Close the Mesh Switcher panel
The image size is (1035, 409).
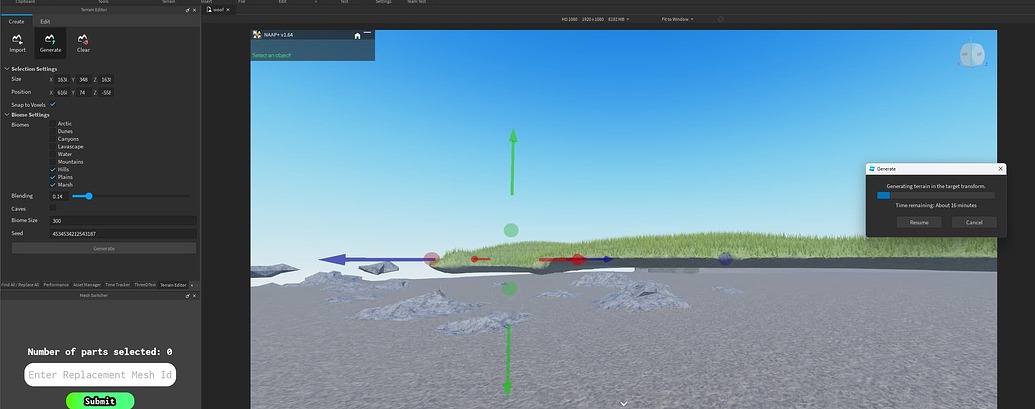pyautogui.click(x=194, y=296)
